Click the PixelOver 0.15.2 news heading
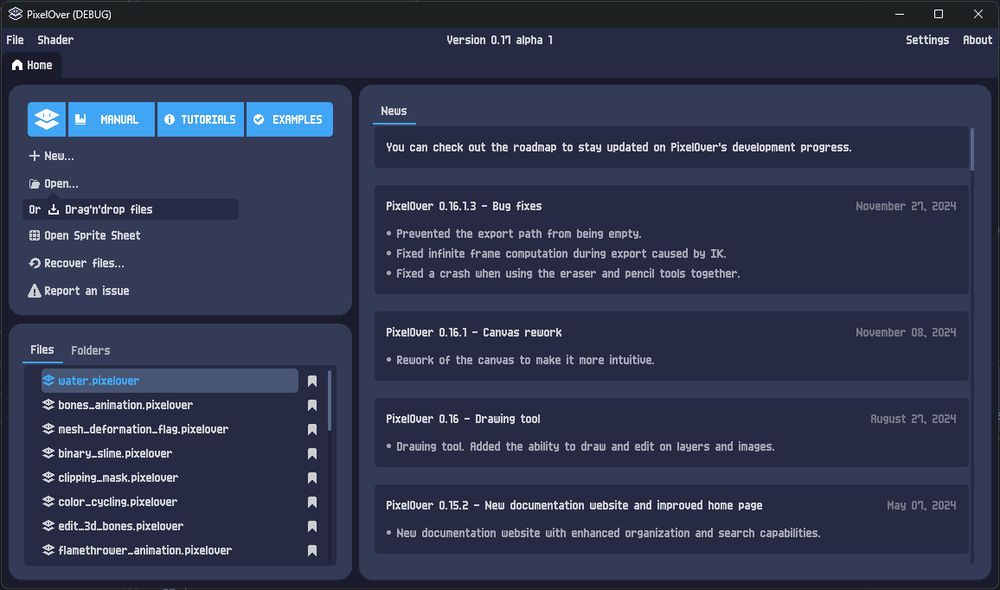The height and width of the screenshot is (590, 1000). tap(574, 505)
